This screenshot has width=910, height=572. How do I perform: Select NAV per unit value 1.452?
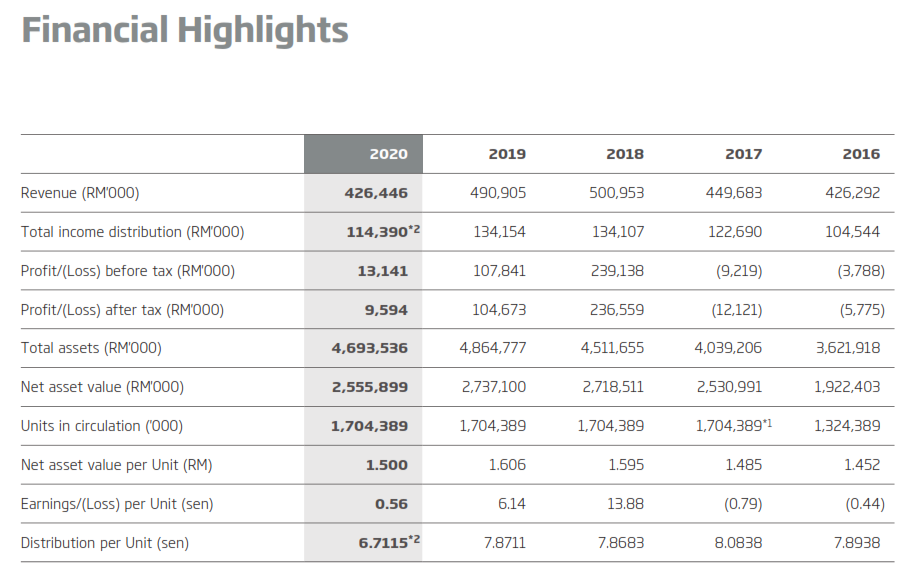tap(862, 465)
